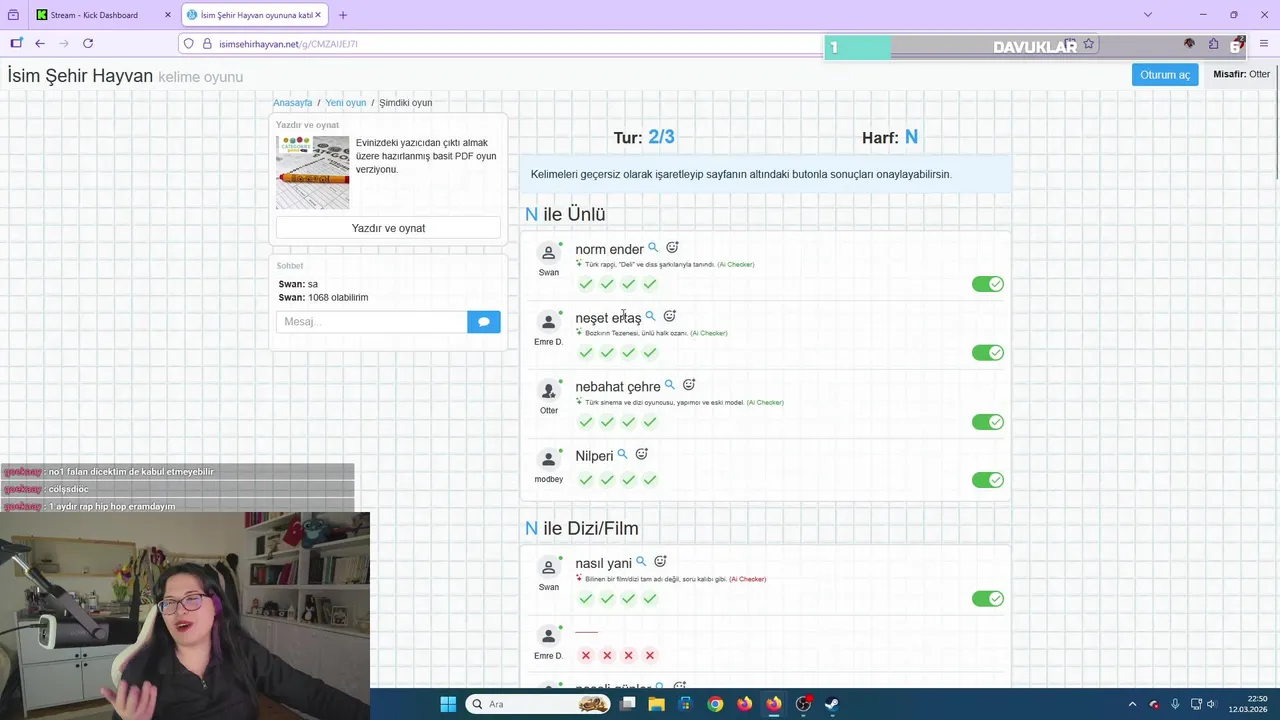Open emoji reaction for norm ender
Image resolution: width=1280 pixels, height=720 pixels.
coord(672,247)
